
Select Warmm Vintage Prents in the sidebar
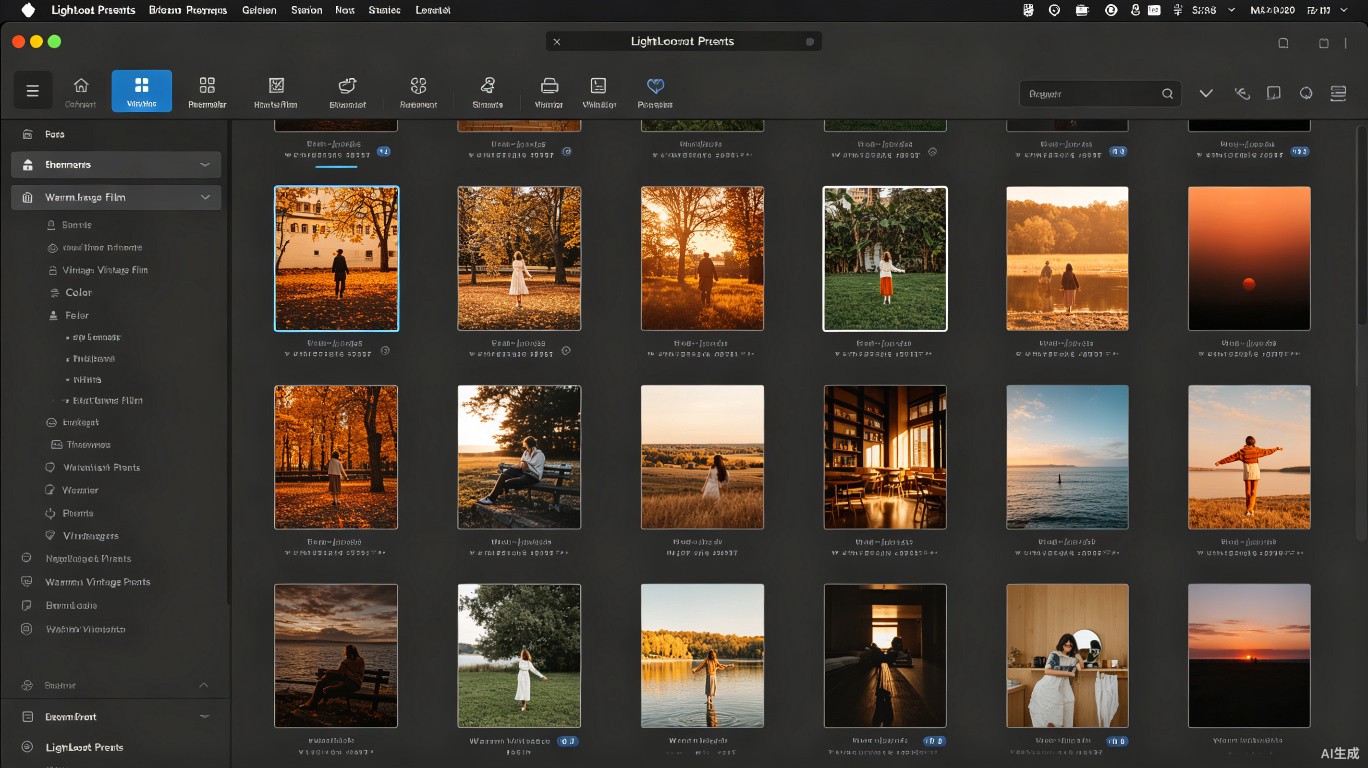[98, 582]
